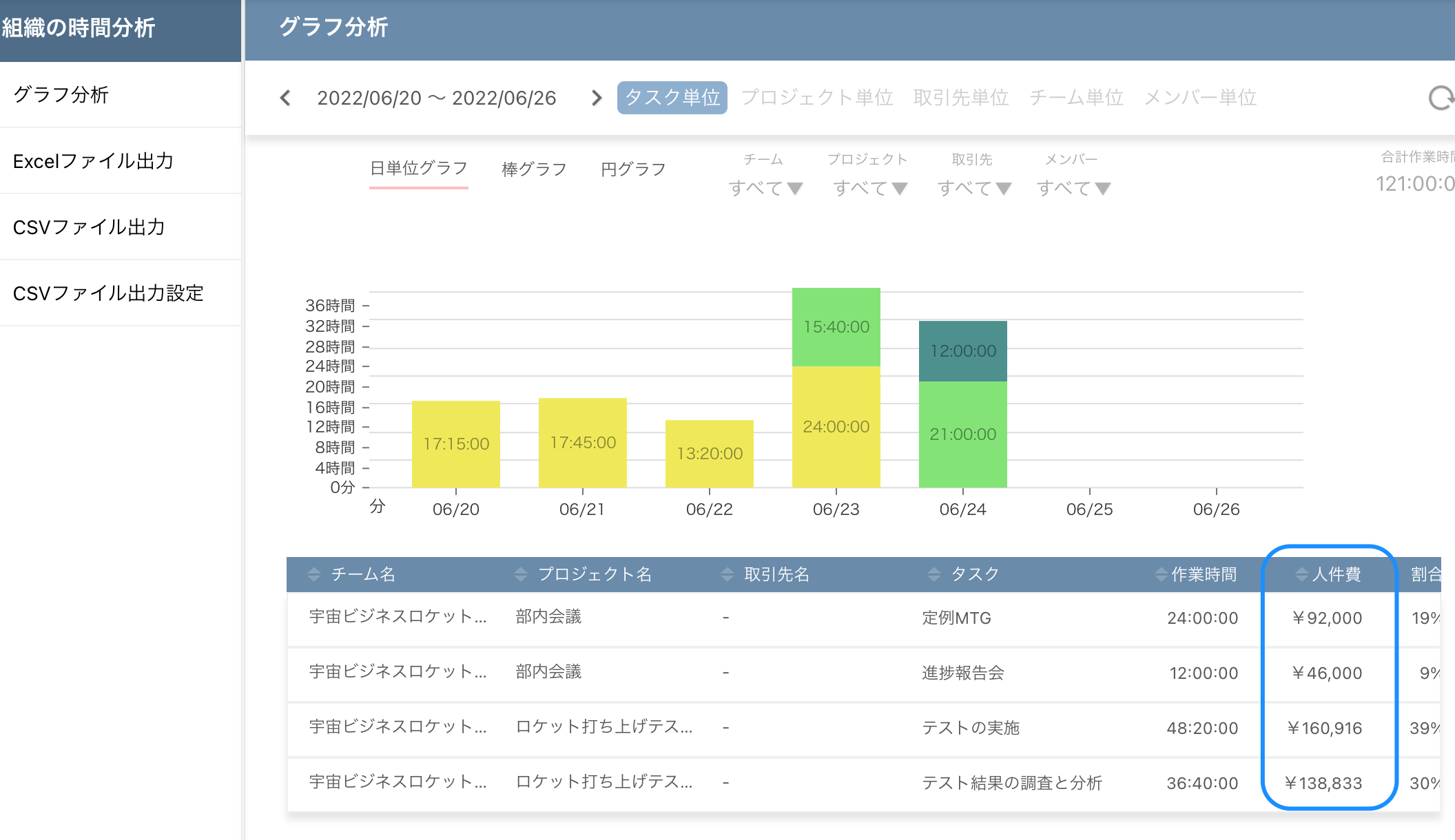
Task: Click the dark teal 12:00:00 bar segment
Action: pos(962,351)
